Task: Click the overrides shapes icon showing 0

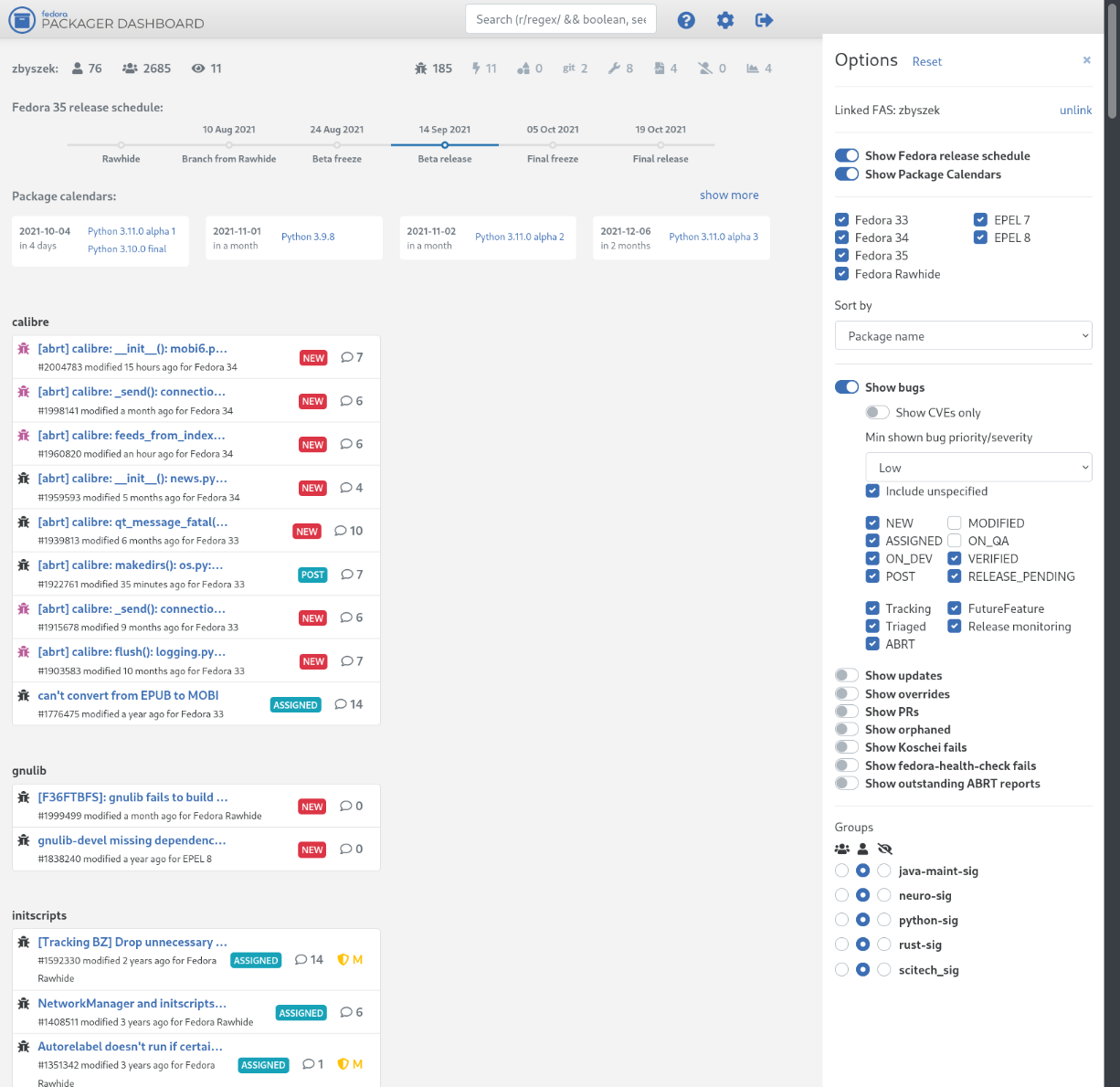Action: click(523, 69)
